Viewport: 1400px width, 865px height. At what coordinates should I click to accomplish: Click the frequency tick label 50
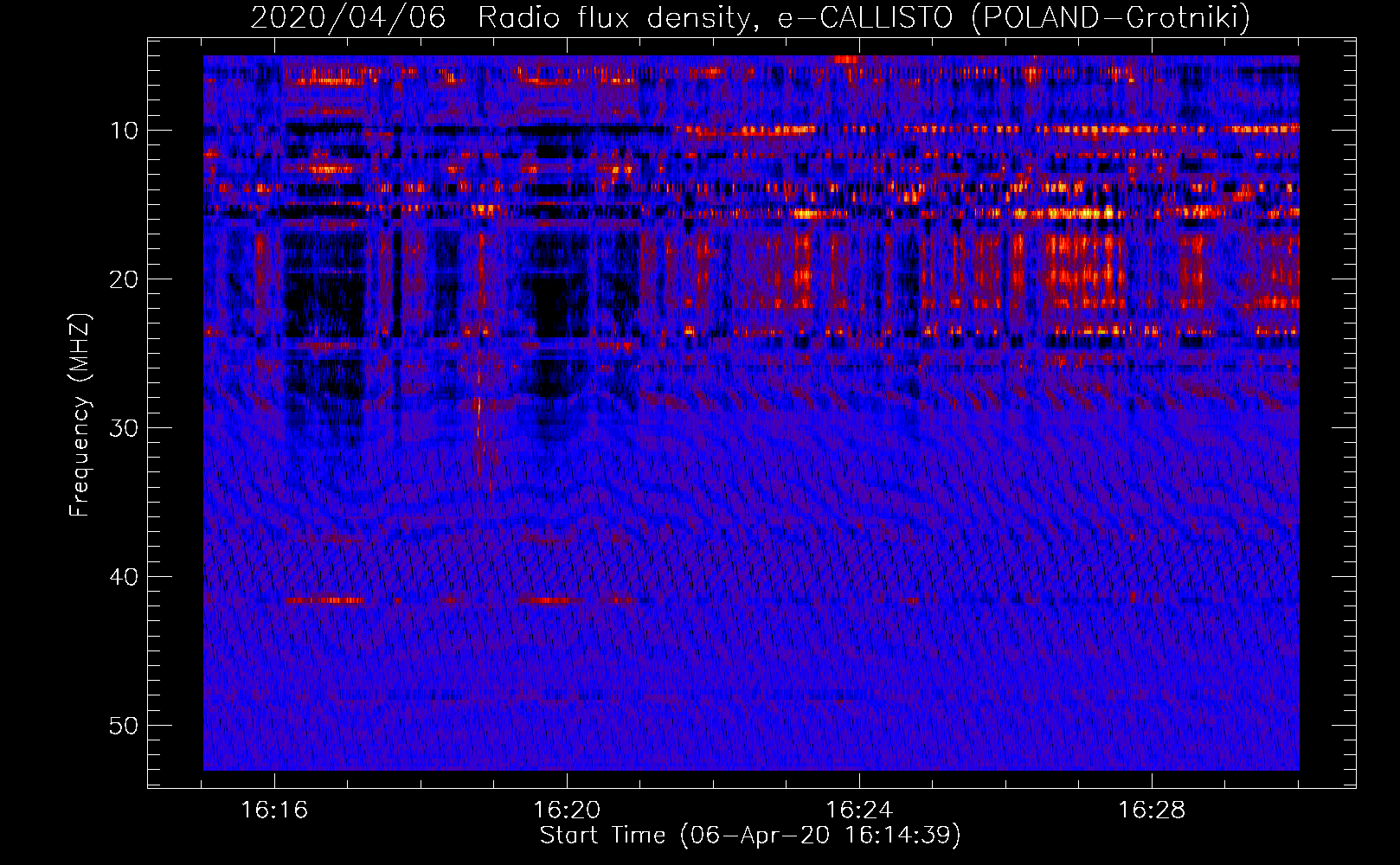[x=125, y=726]
